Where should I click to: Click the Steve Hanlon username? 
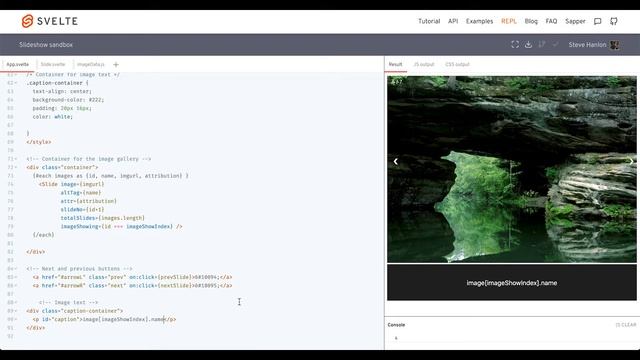click(x=587, y=45)
